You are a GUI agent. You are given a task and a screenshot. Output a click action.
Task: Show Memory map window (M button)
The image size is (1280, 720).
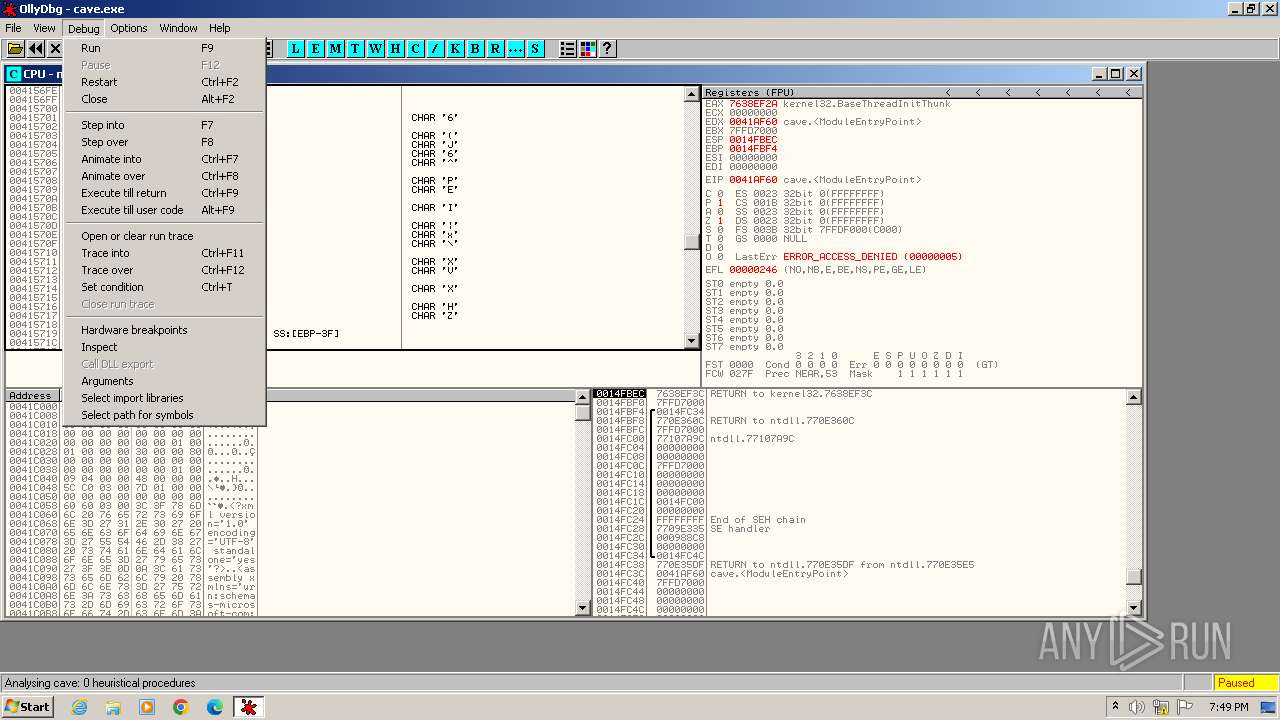(336, 48)
